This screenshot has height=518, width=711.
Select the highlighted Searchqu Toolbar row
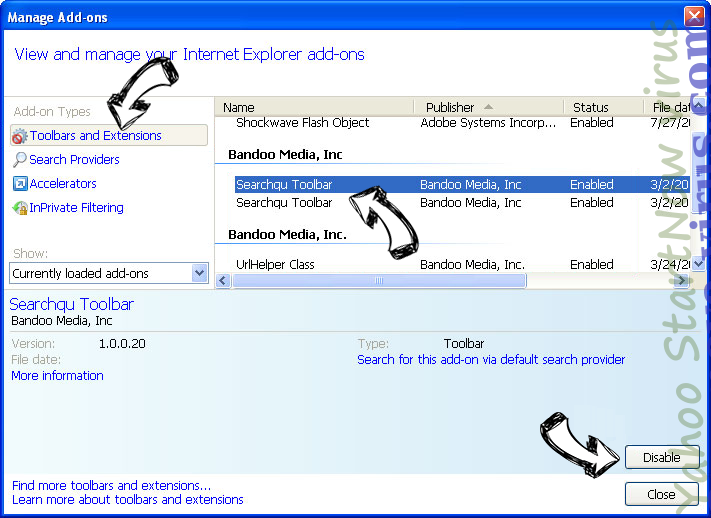click(463, 184)
